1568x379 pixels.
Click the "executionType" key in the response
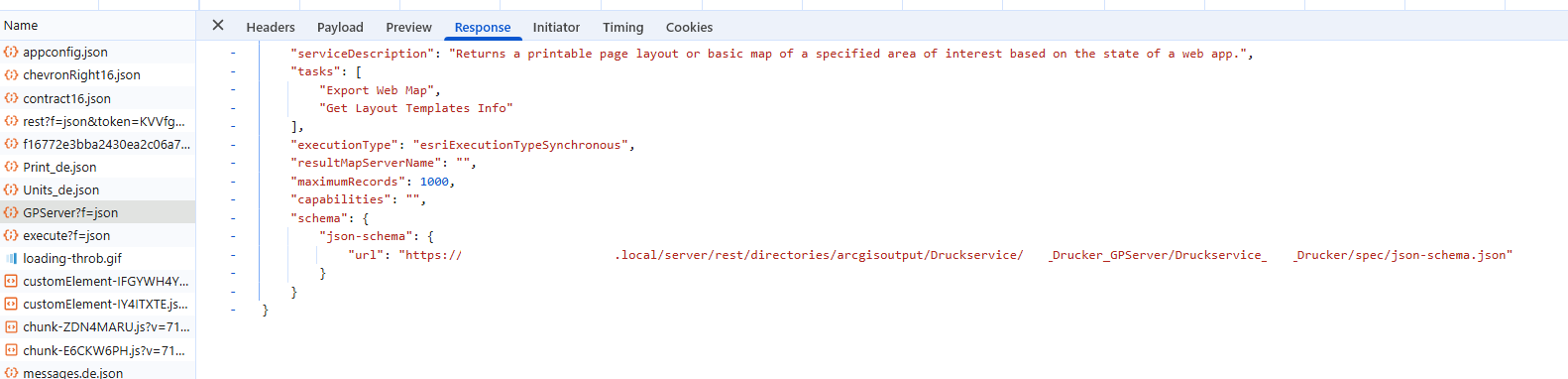344,145
